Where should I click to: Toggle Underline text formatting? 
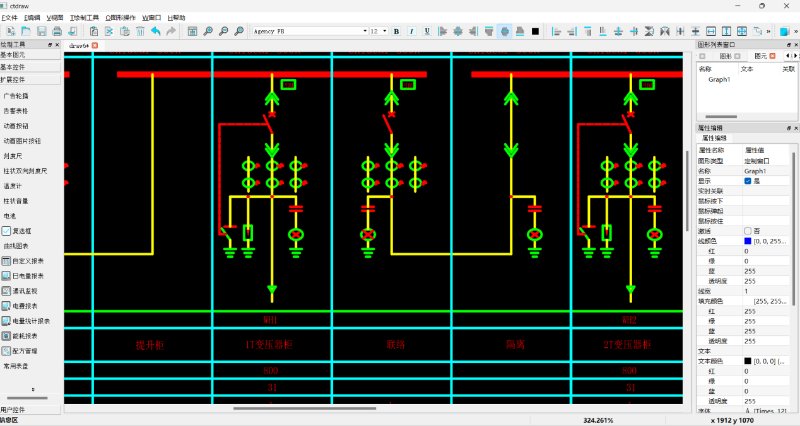425,31
